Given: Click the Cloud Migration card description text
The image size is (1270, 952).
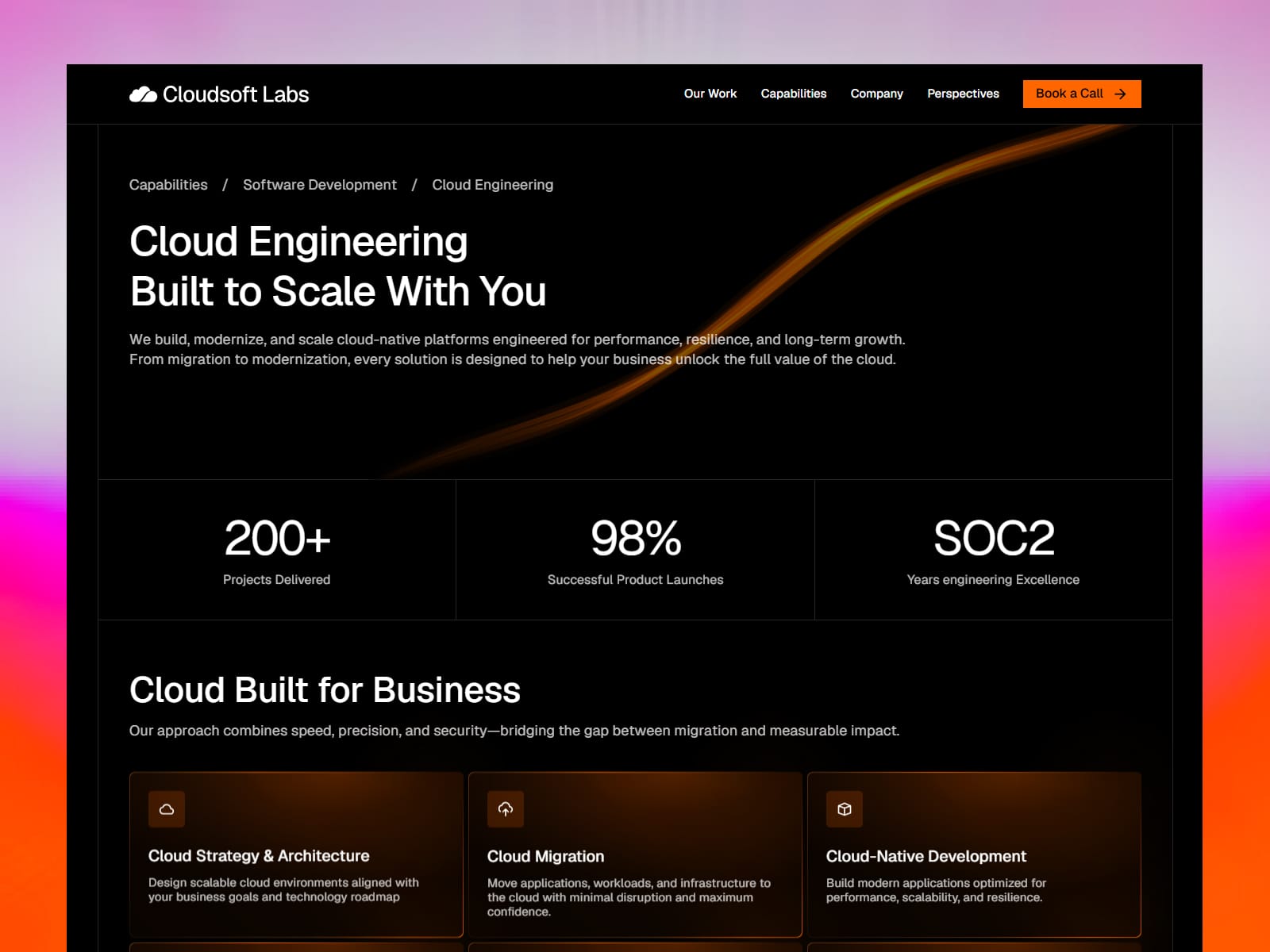Looking at the screenshot, I should click(x=629, y=897).
